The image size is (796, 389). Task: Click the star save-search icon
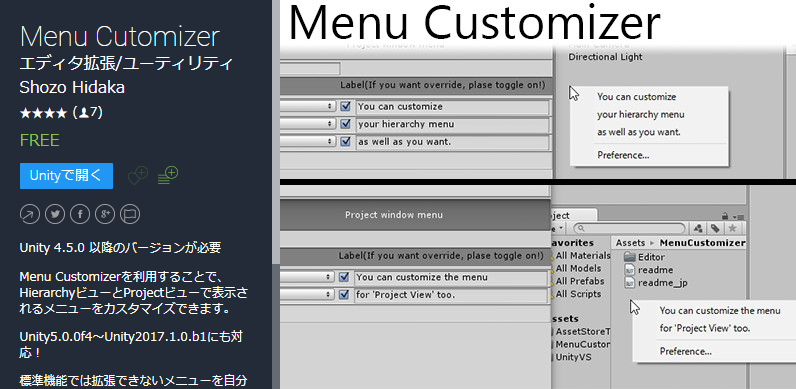point(732,228)
